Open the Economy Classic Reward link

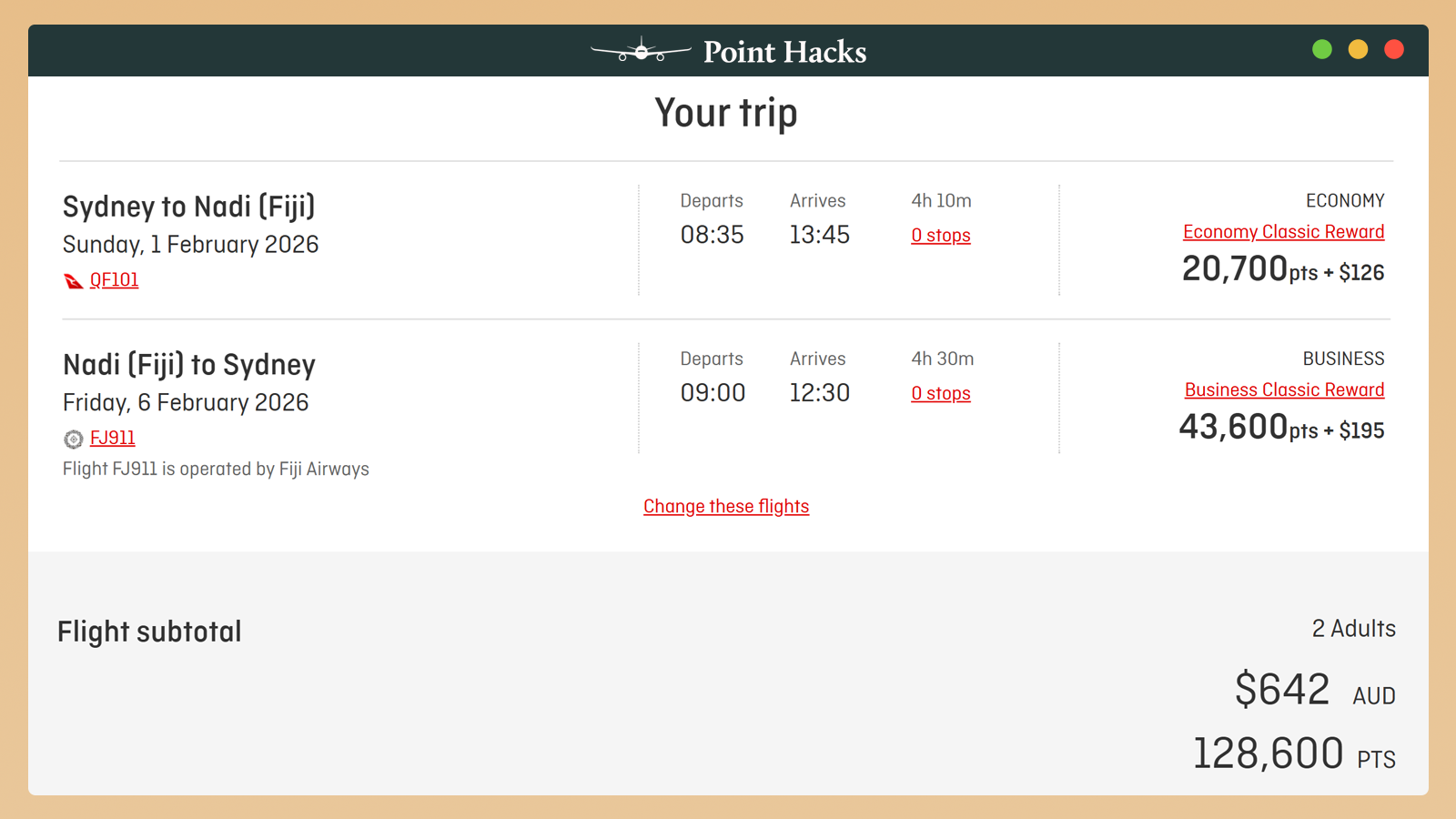pos(1283,232)
